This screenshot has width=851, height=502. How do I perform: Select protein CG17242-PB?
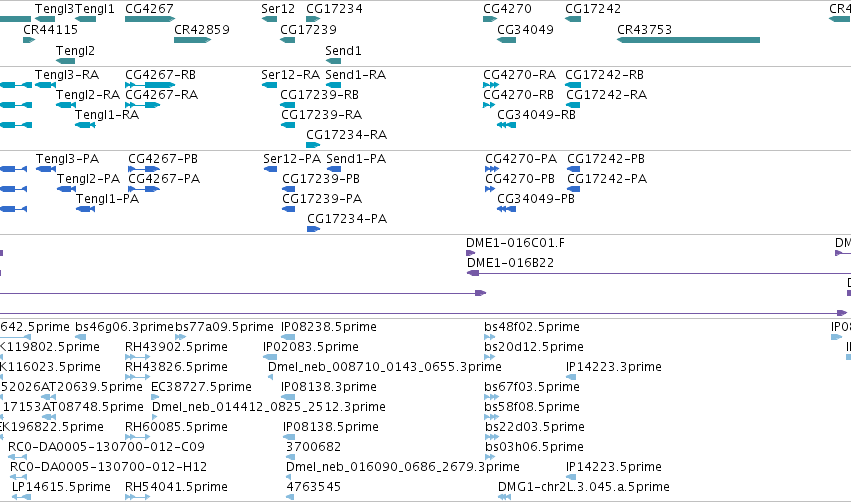(x=606, y=158)
